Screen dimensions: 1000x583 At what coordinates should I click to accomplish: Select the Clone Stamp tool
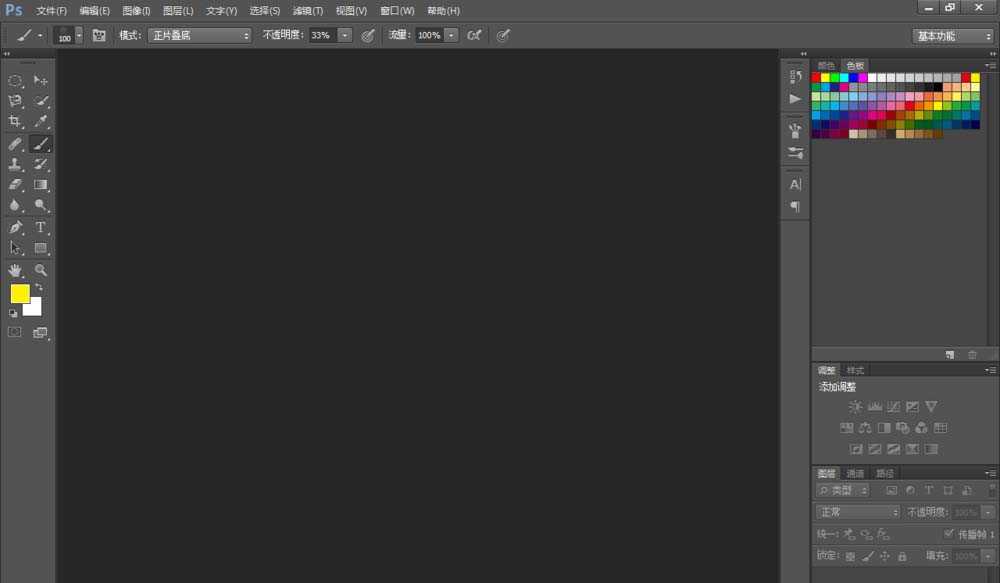[15, 164]
